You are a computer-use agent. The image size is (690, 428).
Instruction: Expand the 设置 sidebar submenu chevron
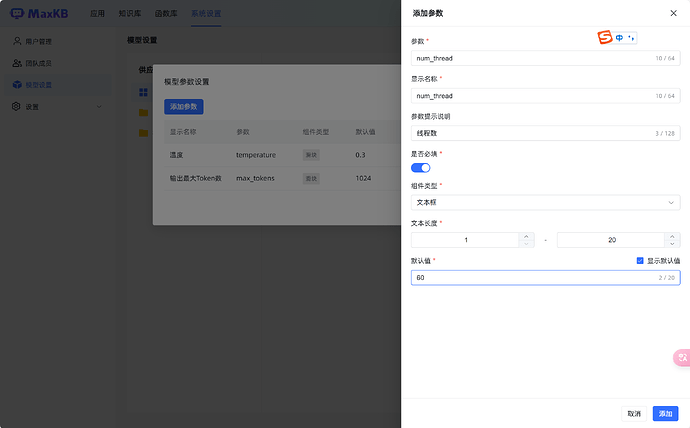pyautogui.click(x=99, y=106)
